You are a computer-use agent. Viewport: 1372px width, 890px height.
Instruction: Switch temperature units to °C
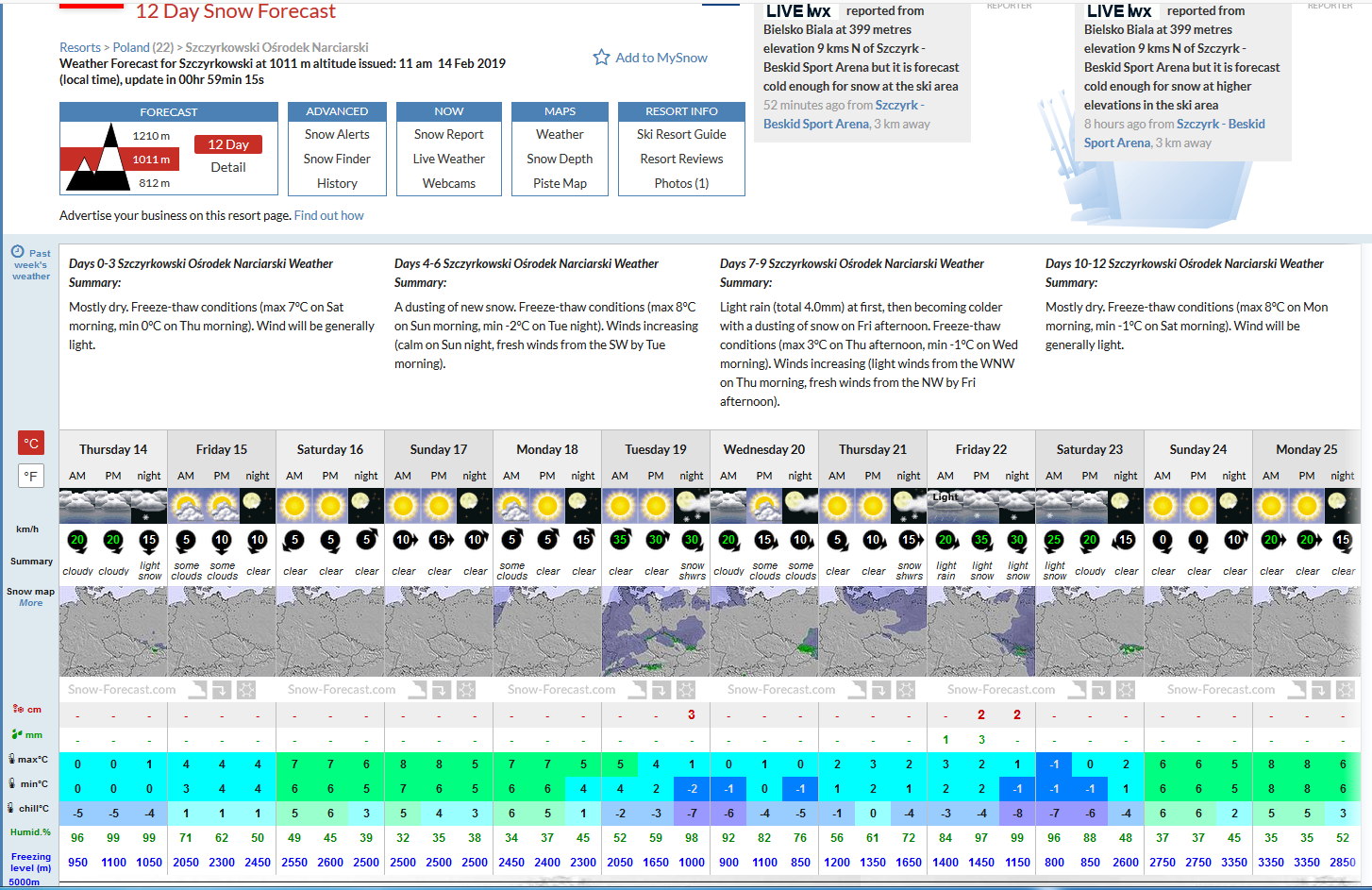[x=31, y=444]
